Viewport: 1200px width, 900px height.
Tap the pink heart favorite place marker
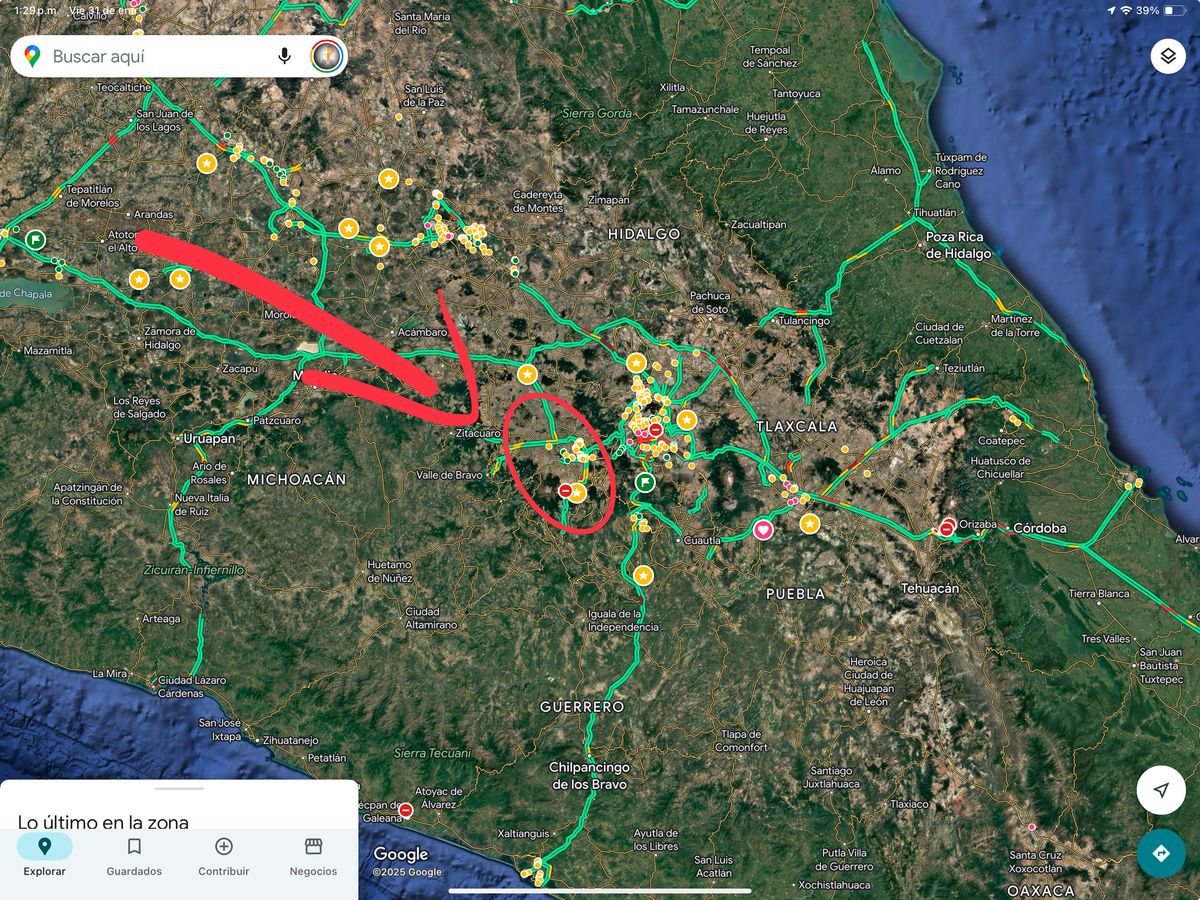coord(763,530)
